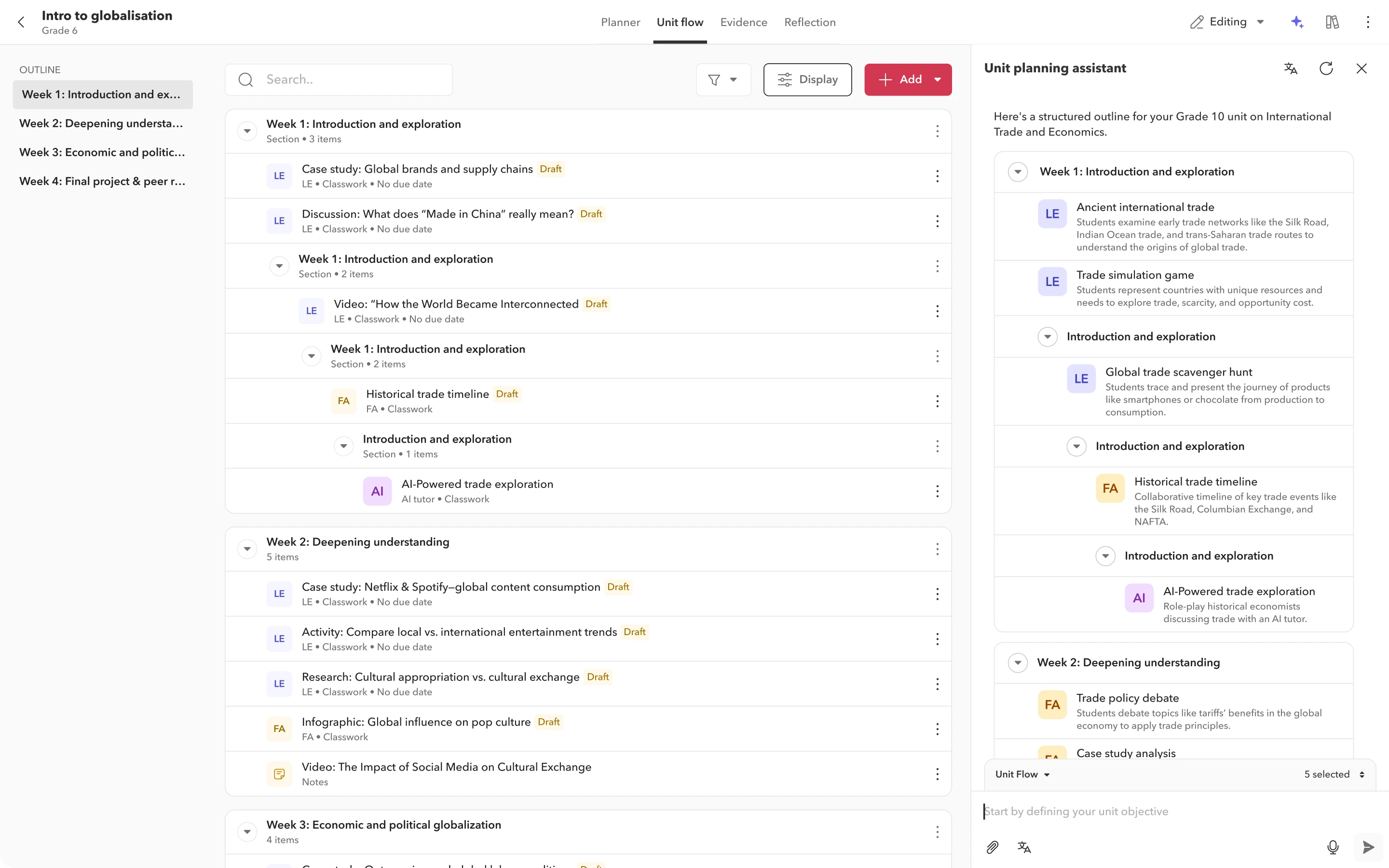This screenshot has width=1389, height=868.
Task: Switch to the Evidence tab
Action: click(743, 22)
